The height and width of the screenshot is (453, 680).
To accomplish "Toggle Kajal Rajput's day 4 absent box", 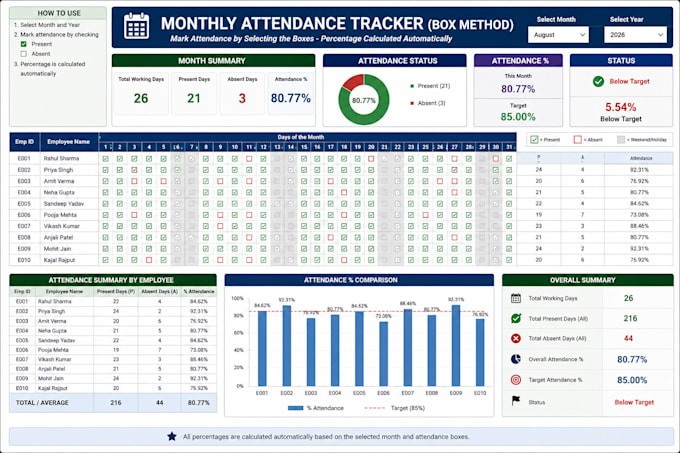I will coord(149,260).
